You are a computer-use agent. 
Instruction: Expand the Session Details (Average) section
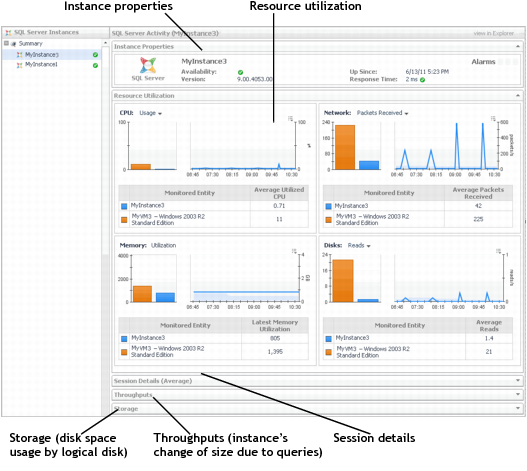(518, 381)
